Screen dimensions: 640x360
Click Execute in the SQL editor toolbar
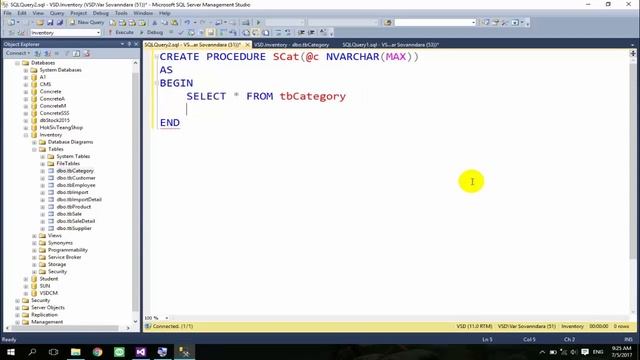[121, 32]
